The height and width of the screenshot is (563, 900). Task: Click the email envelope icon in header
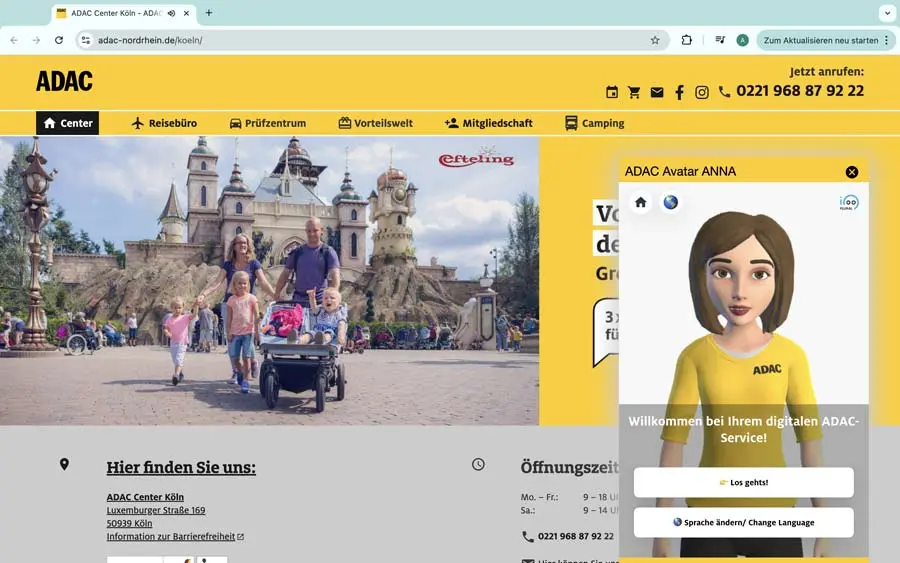pos(657,92)
